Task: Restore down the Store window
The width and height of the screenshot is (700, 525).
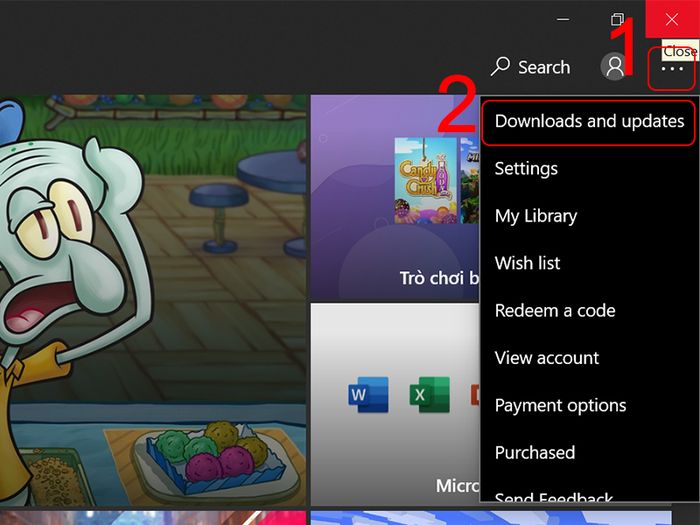Action: pos(617,19)
